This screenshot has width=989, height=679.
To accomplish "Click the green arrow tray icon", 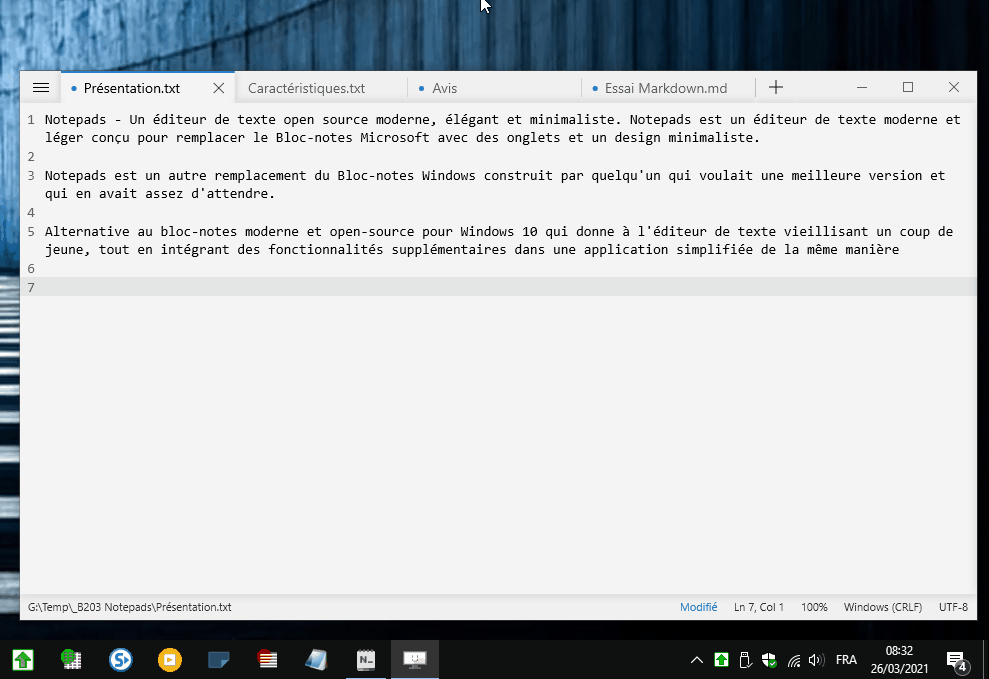I will (721, 660).
